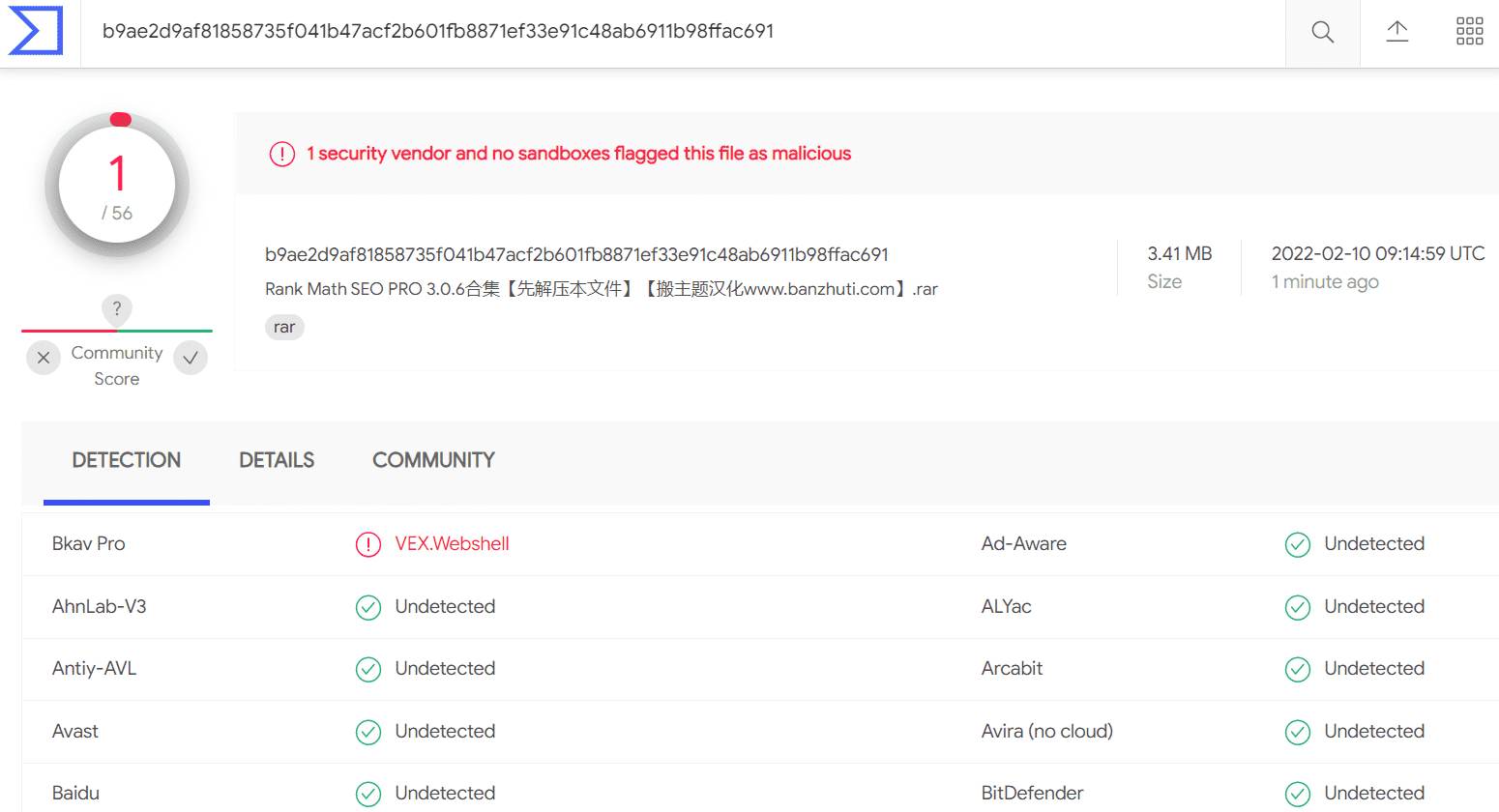
Task: Click the green check icon in Arcabit row
Action: (x=1298, y=669)
